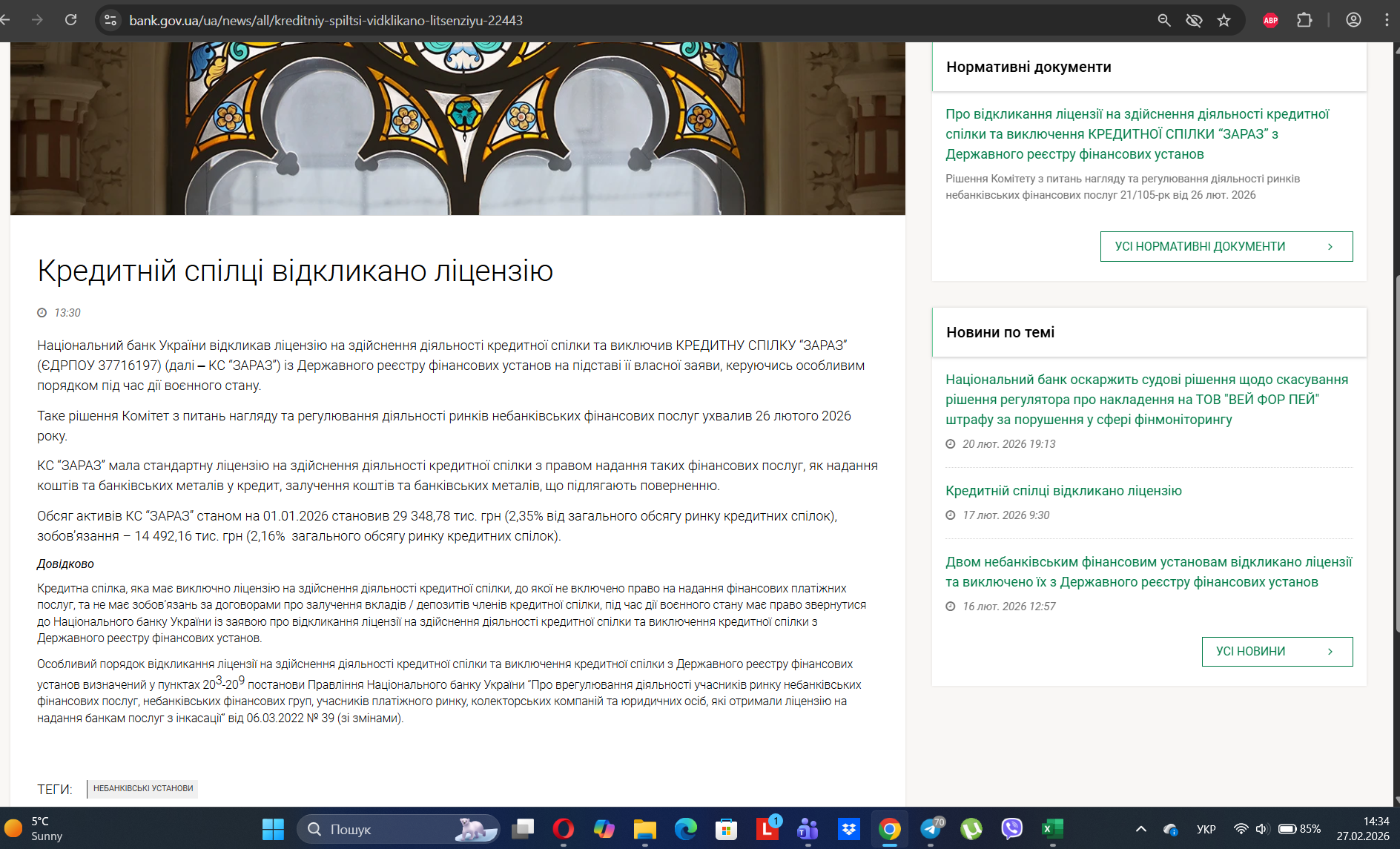Click the taskbar Пошук search box
The width and height of the screenshot is (1400, 849).
click(398, 829)
